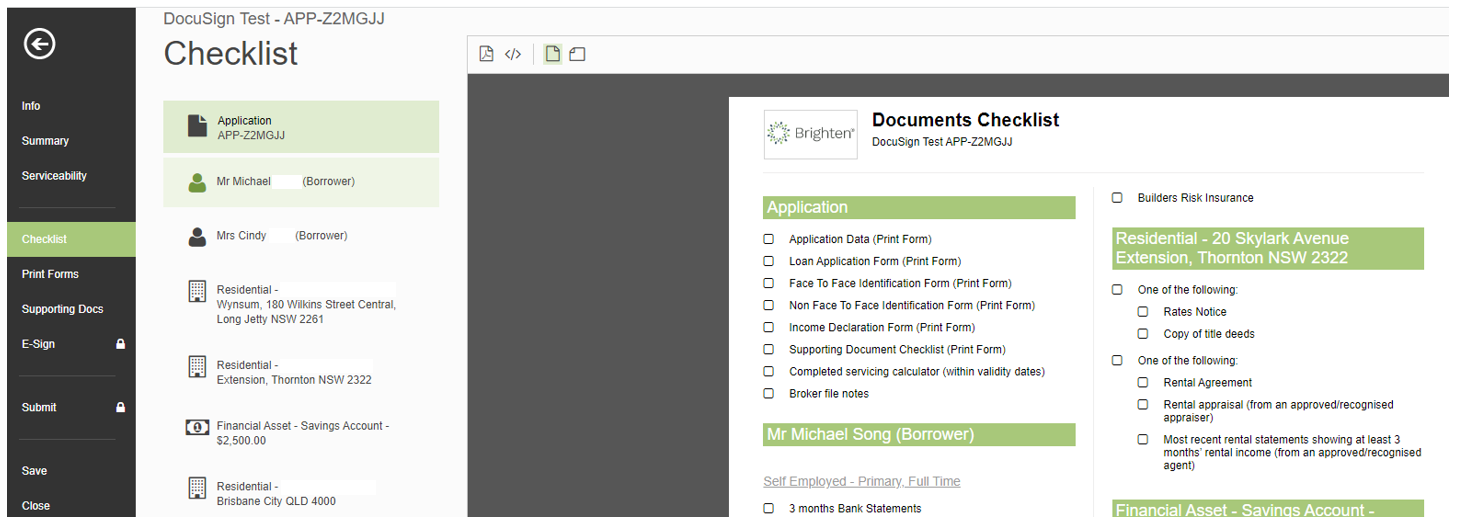Viewport: 1458px width, 525px height.
Task: Click Save in the sidebar
Action: [x=35, y=471]
